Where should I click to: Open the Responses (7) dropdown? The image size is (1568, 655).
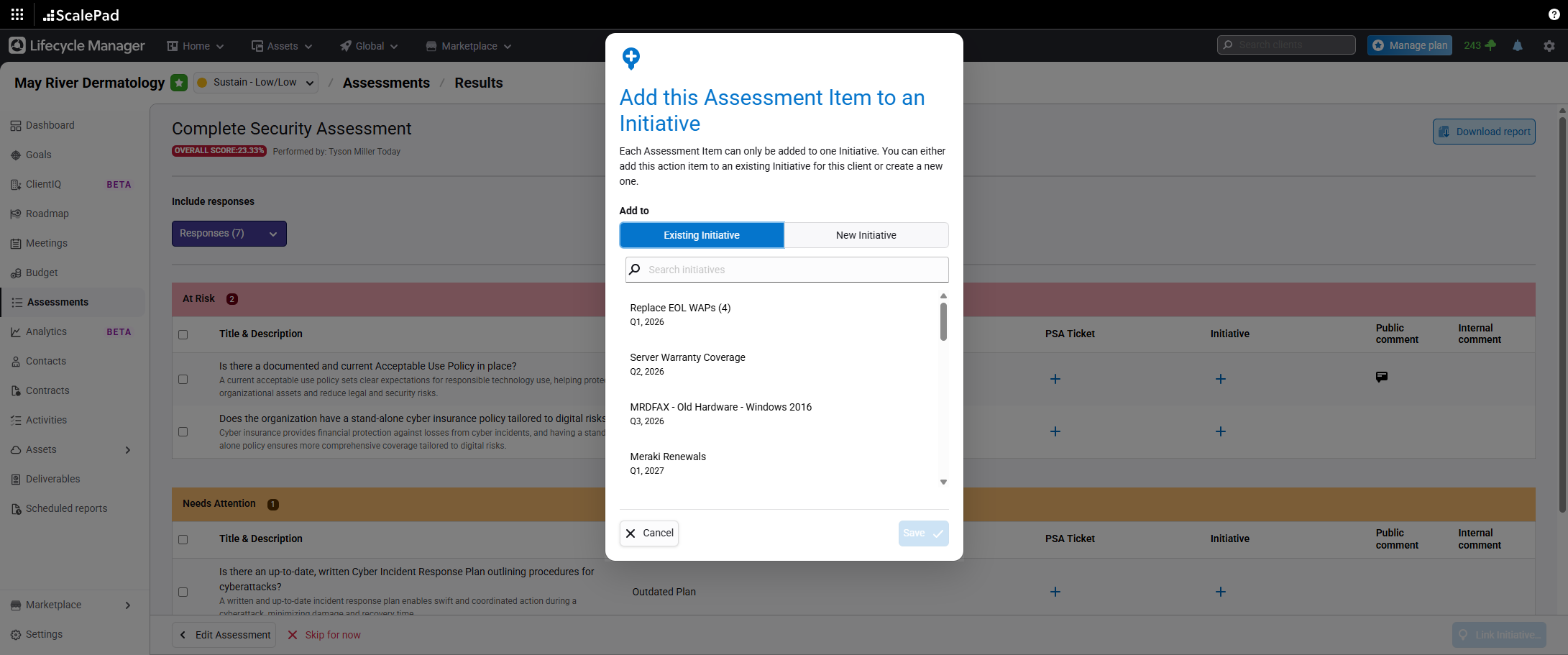tap(229, 233)
